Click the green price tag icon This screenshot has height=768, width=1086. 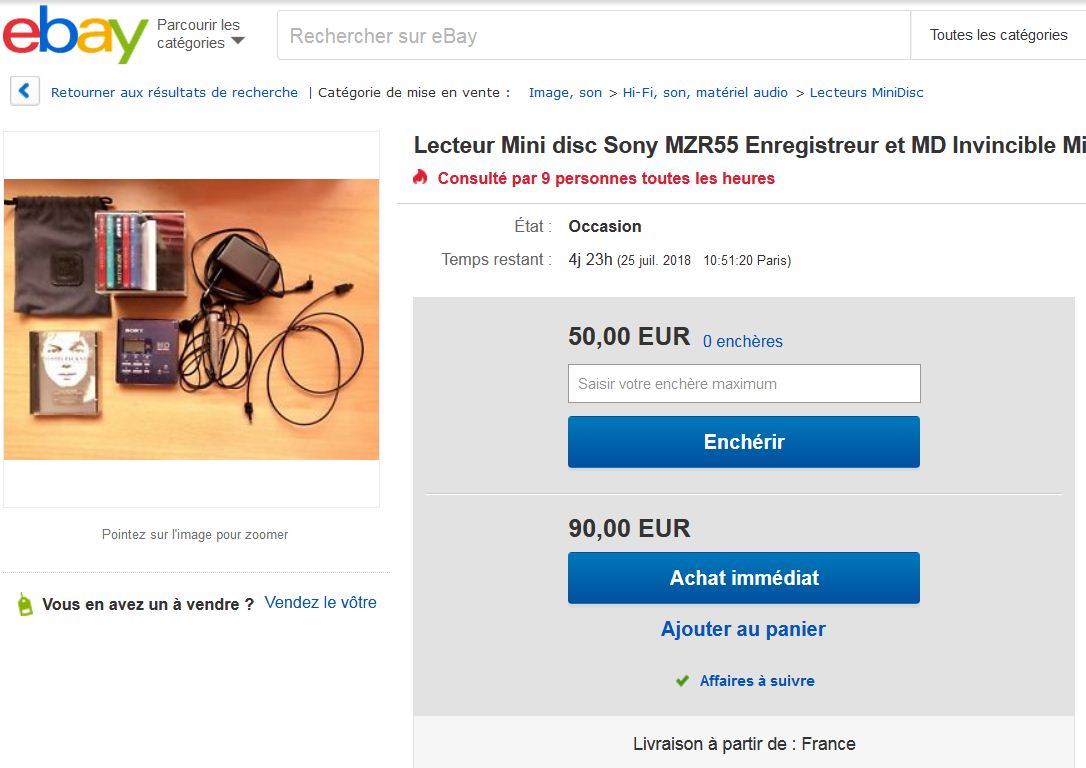click(25, 605)
